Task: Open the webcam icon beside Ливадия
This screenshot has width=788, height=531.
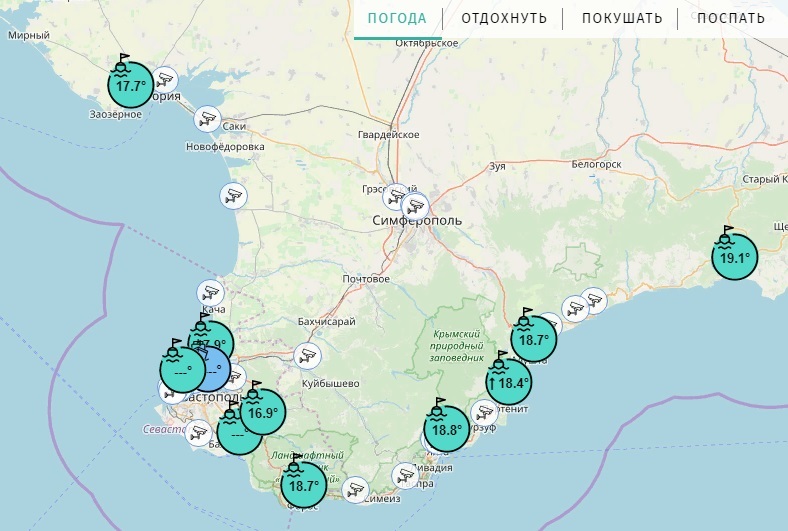Action: (405, 474)
